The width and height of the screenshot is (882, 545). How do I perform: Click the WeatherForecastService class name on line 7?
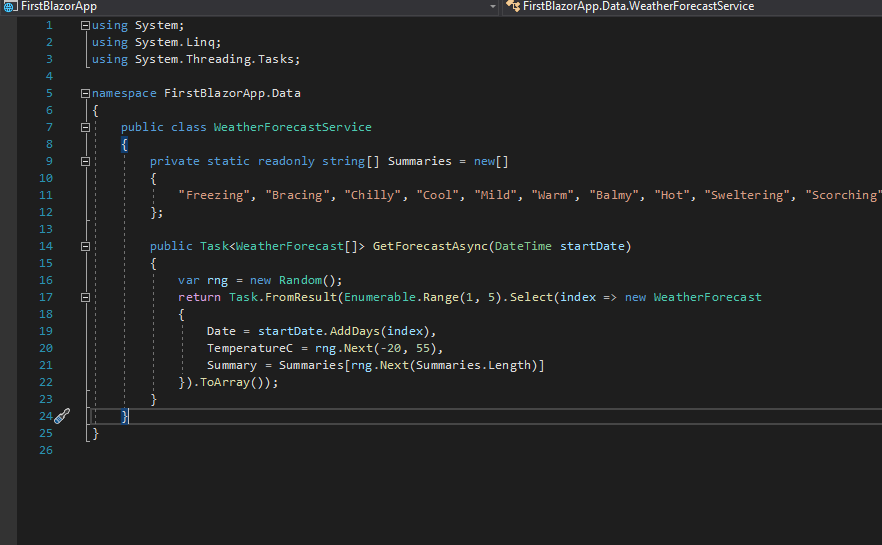[x=292, y=127]
